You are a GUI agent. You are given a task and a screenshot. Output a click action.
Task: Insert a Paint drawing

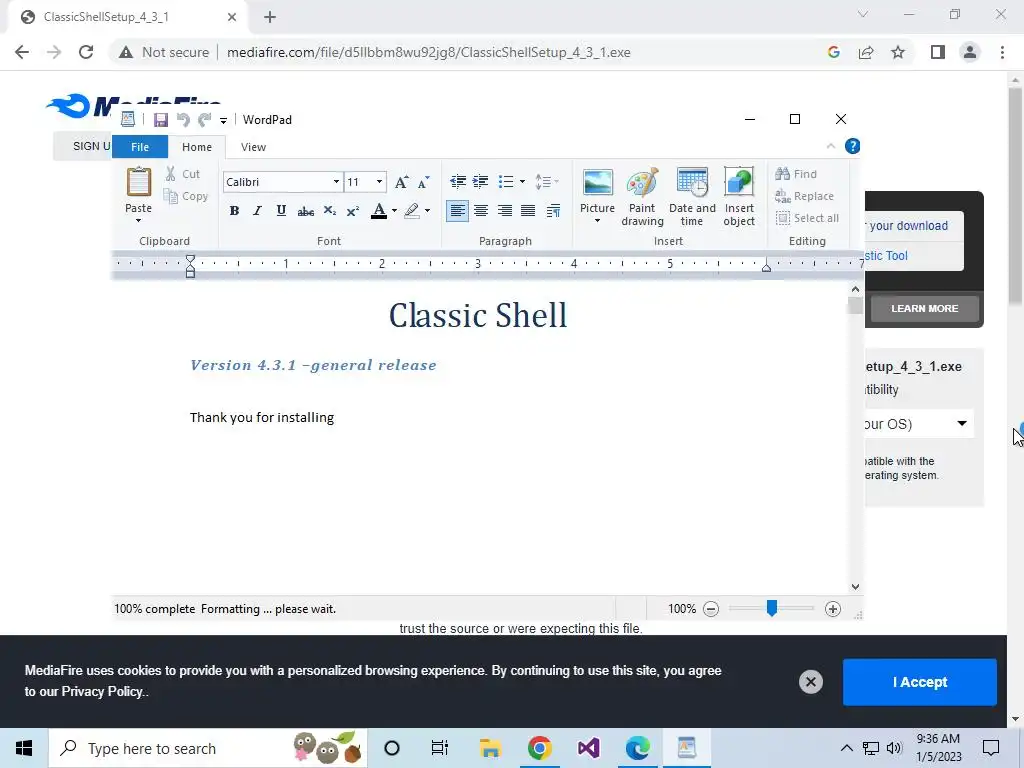643,196
